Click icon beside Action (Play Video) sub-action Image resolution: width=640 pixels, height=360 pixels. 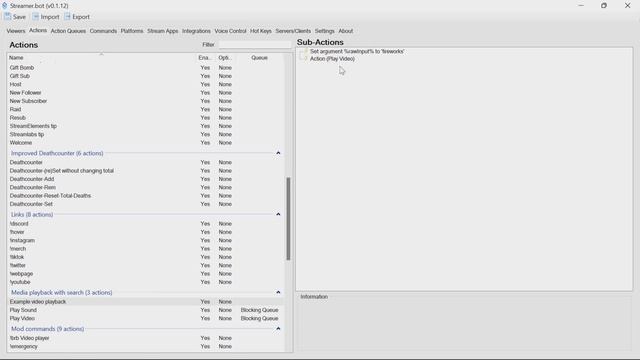(304, 58)
